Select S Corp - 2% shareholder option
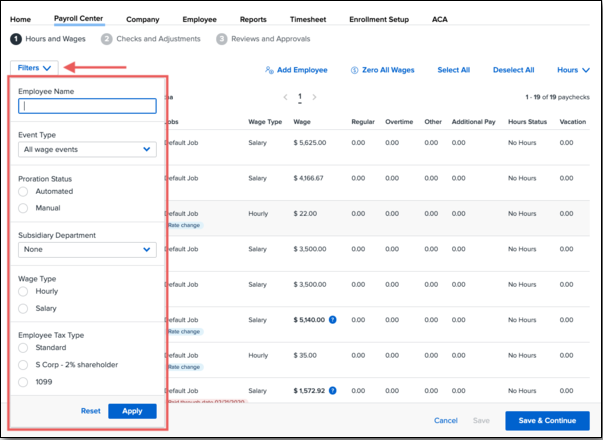The image size is (603, 440). [x=24, y=364]
